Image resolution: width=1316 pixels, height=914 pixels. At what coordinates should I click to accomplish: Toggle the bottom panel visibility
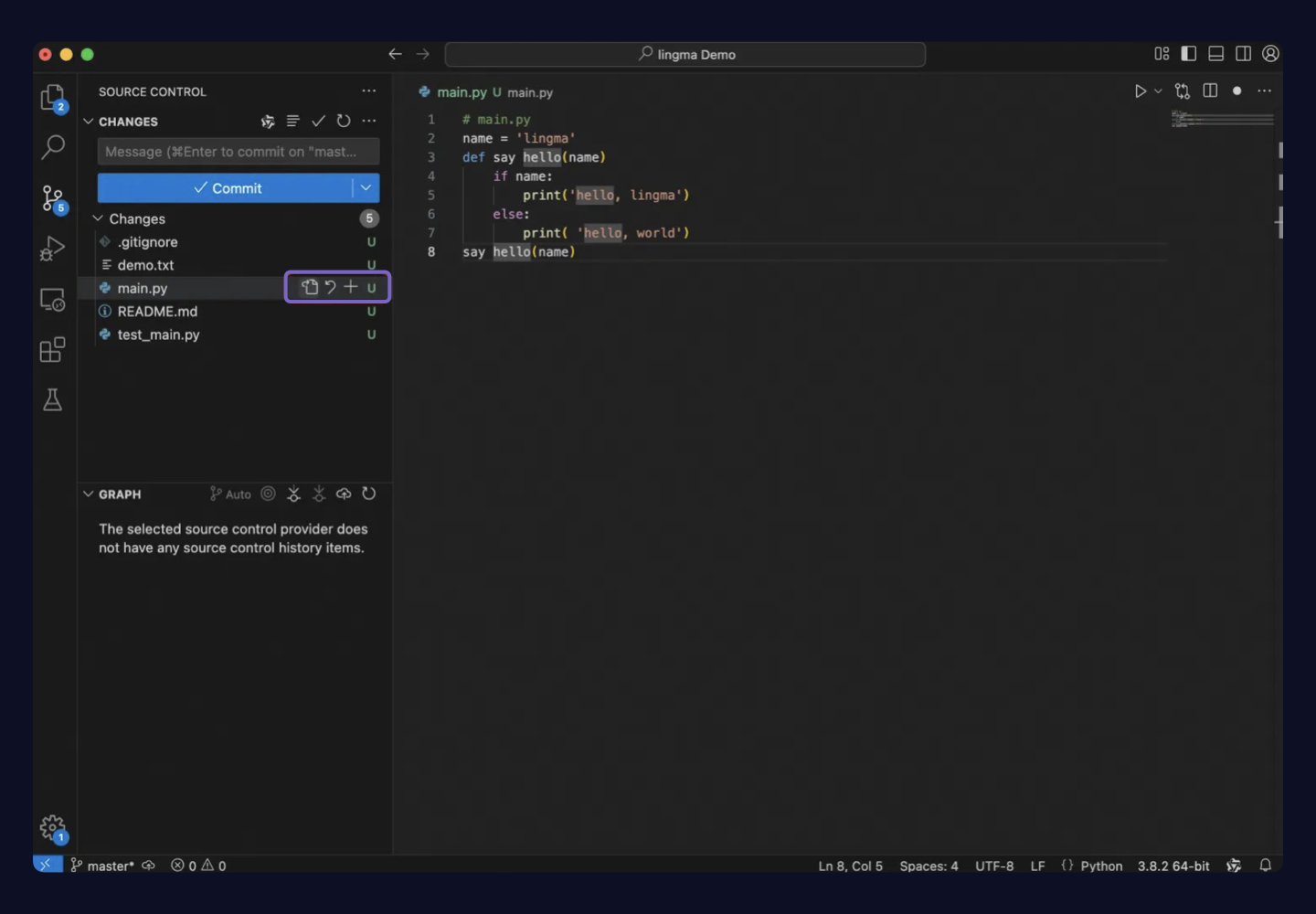pyautogui.click(x=1216, y=53)
